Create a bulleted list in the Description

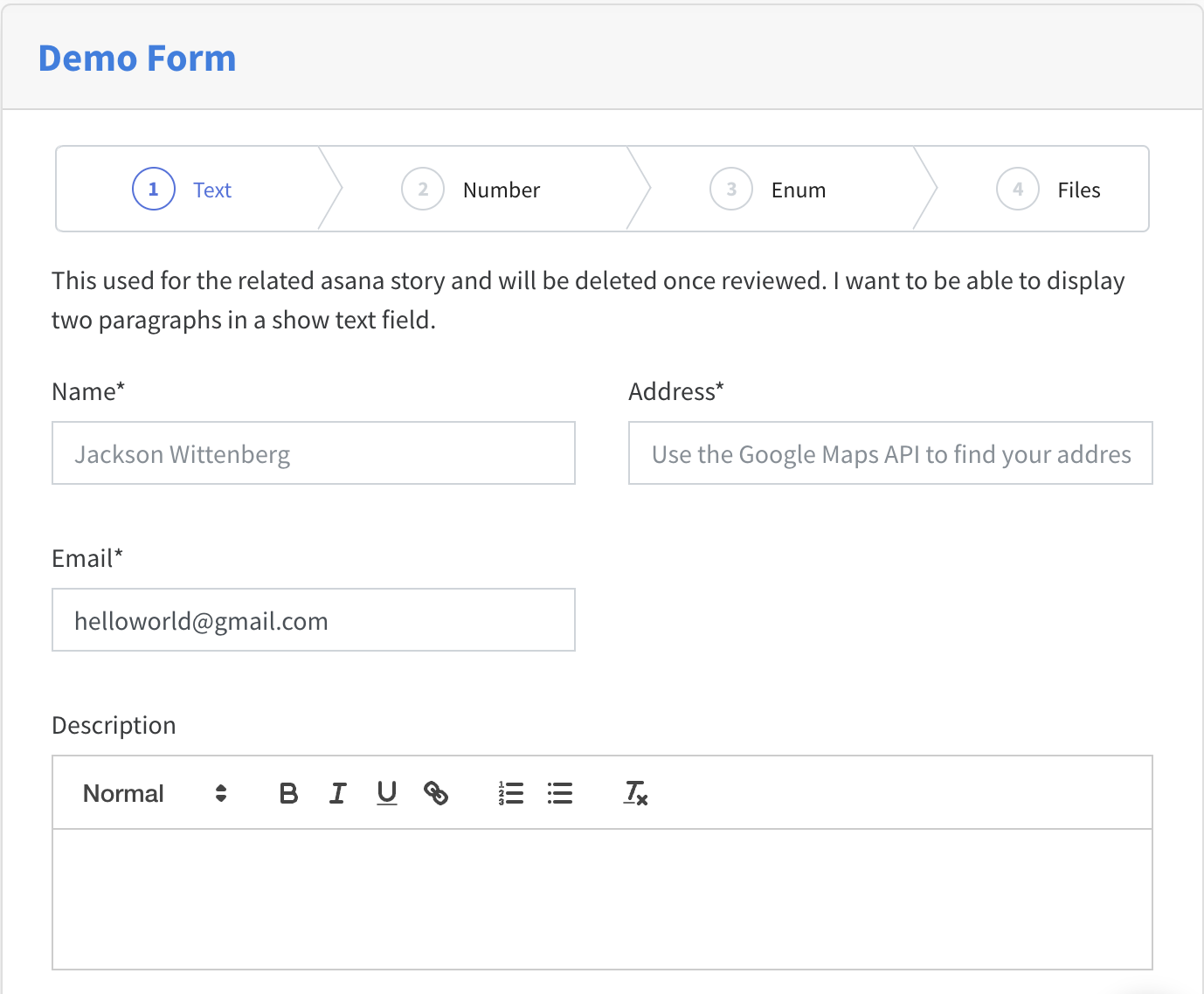560,793
